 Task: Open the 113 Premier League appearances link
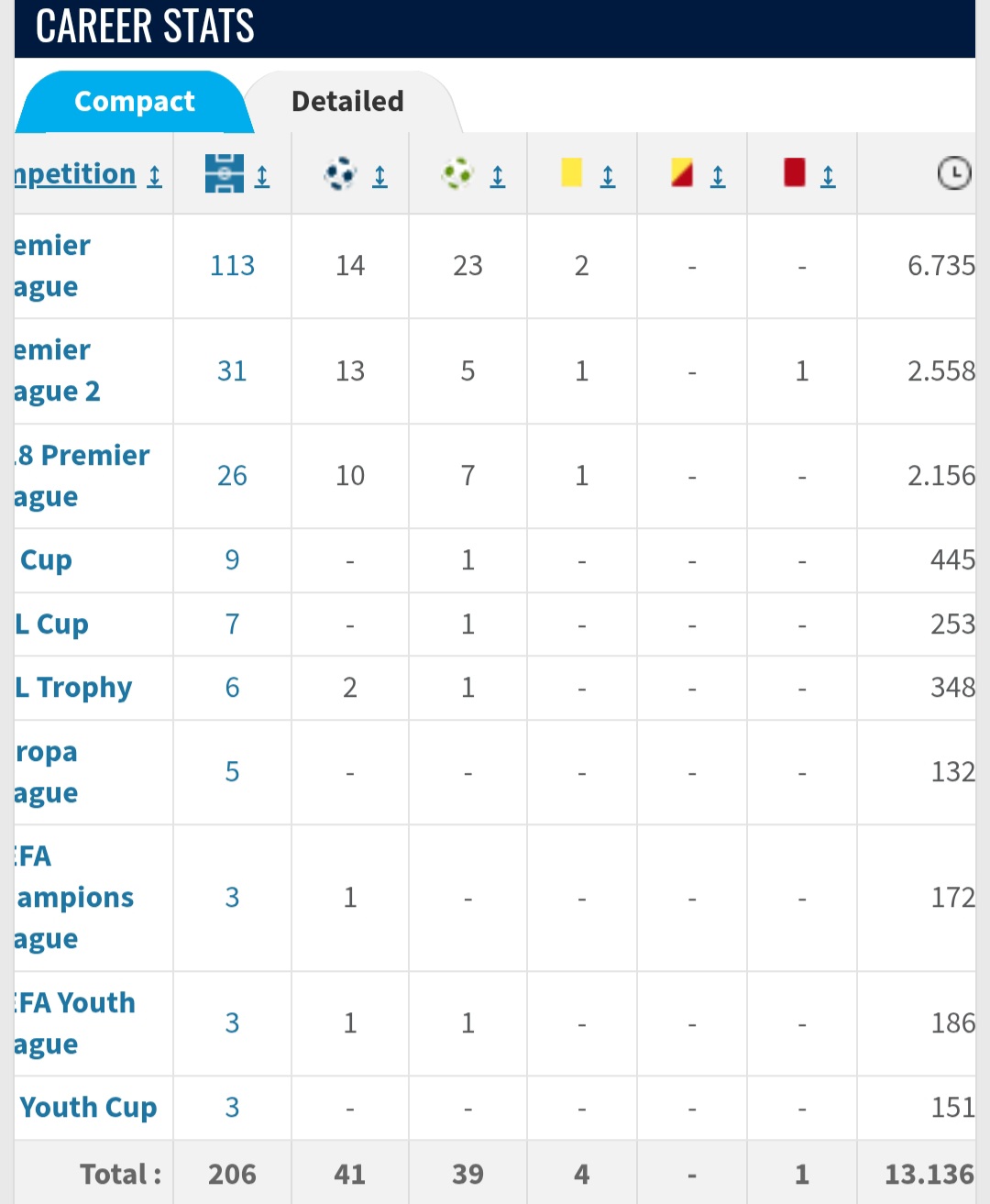[x=232, y=266]
